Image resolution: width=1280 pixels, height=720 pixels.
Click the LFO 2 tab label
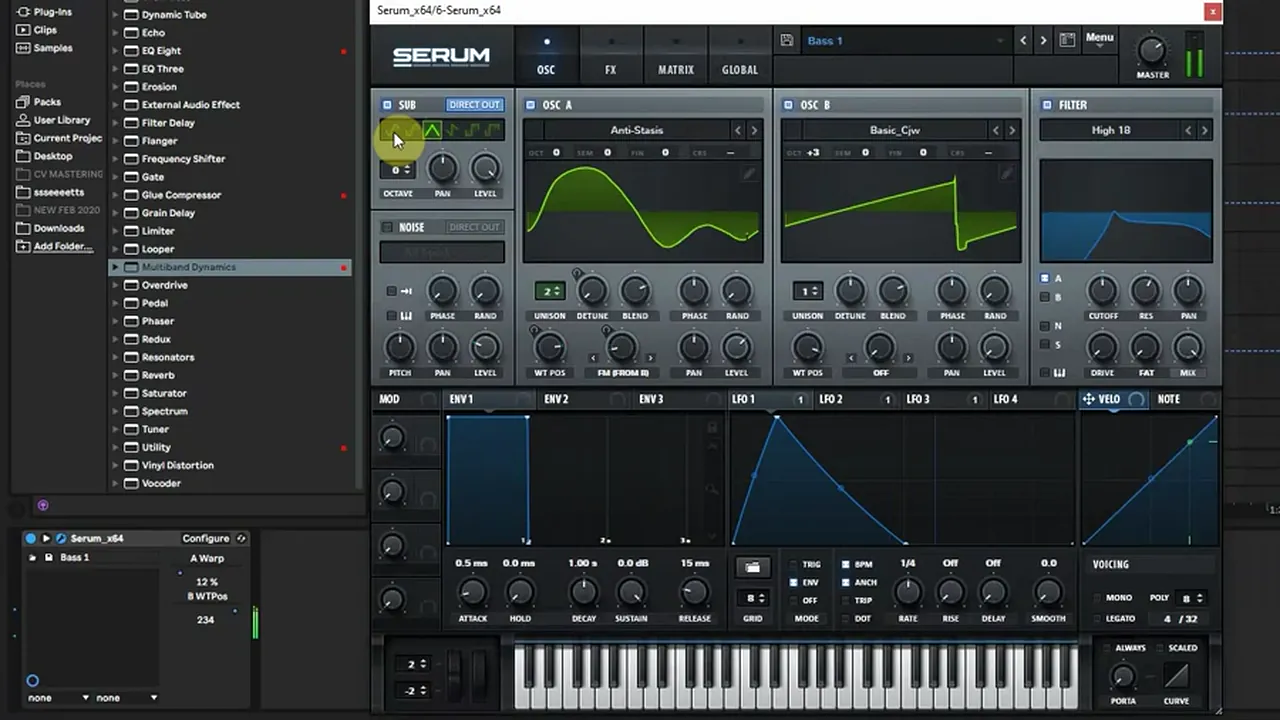pos(831,399)
